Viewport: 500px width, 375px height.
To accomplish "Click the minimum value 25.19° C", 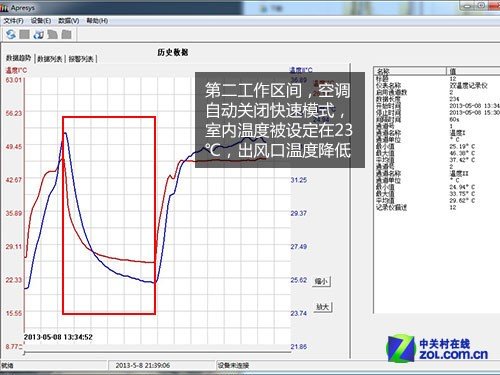I will pos(462,147).
